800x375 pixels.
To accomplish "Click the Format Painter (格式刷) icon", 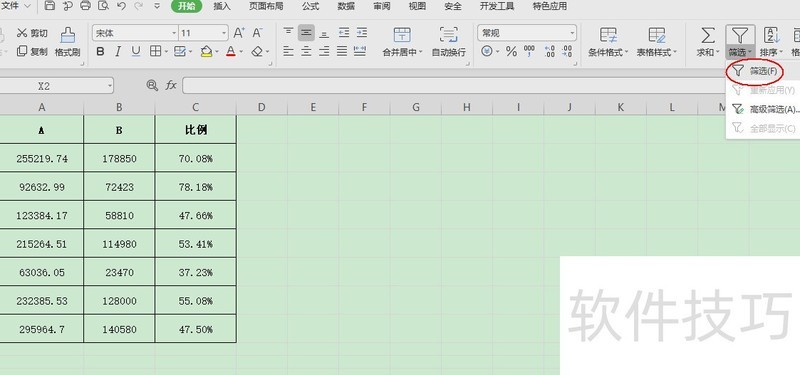I will (x=67, y=35).
